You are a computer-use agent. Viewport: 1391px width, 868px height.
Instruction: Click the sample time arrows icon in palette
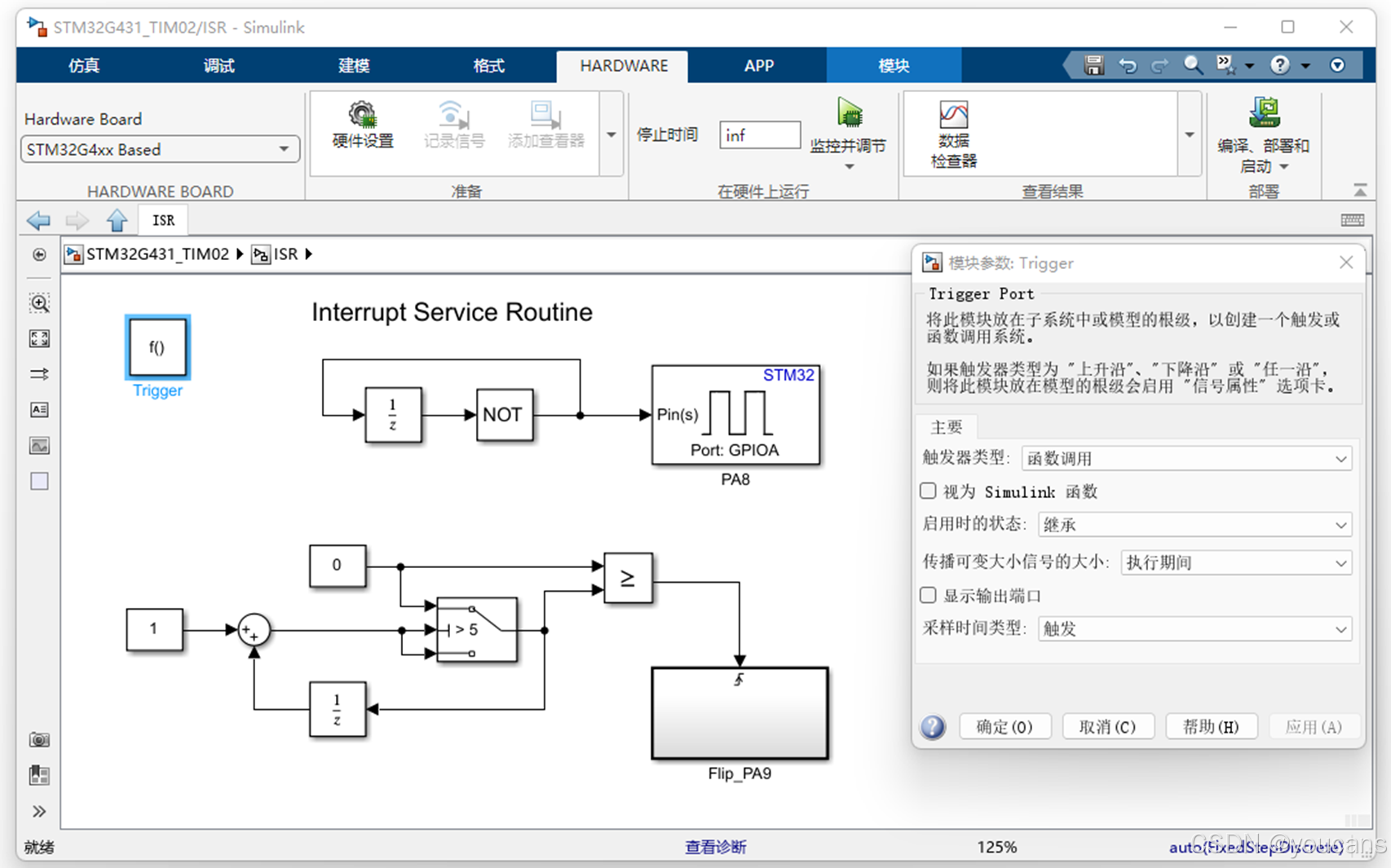click(x=39, y=374)
